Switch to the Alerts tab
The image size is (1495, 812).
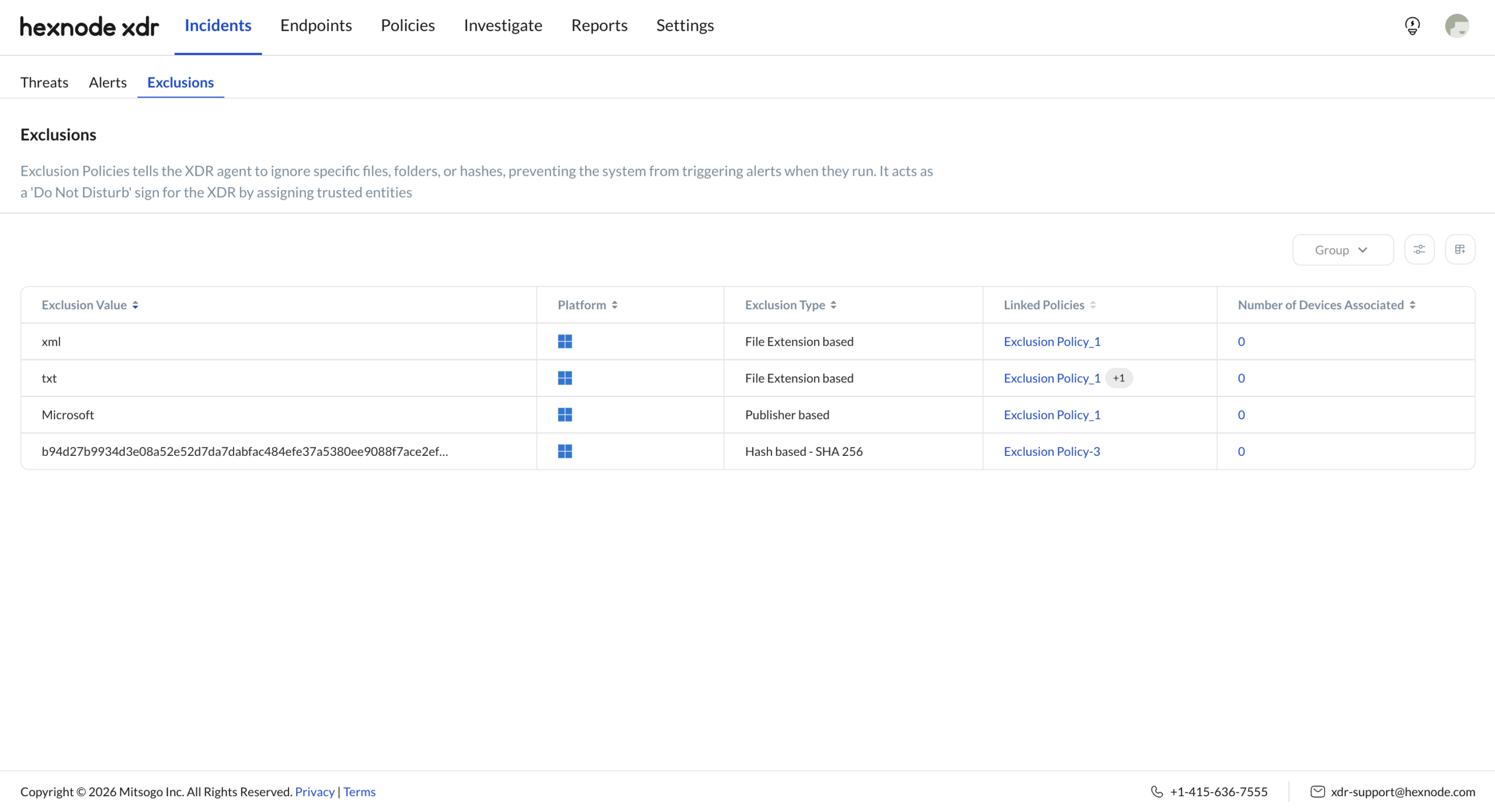point(107,82)
